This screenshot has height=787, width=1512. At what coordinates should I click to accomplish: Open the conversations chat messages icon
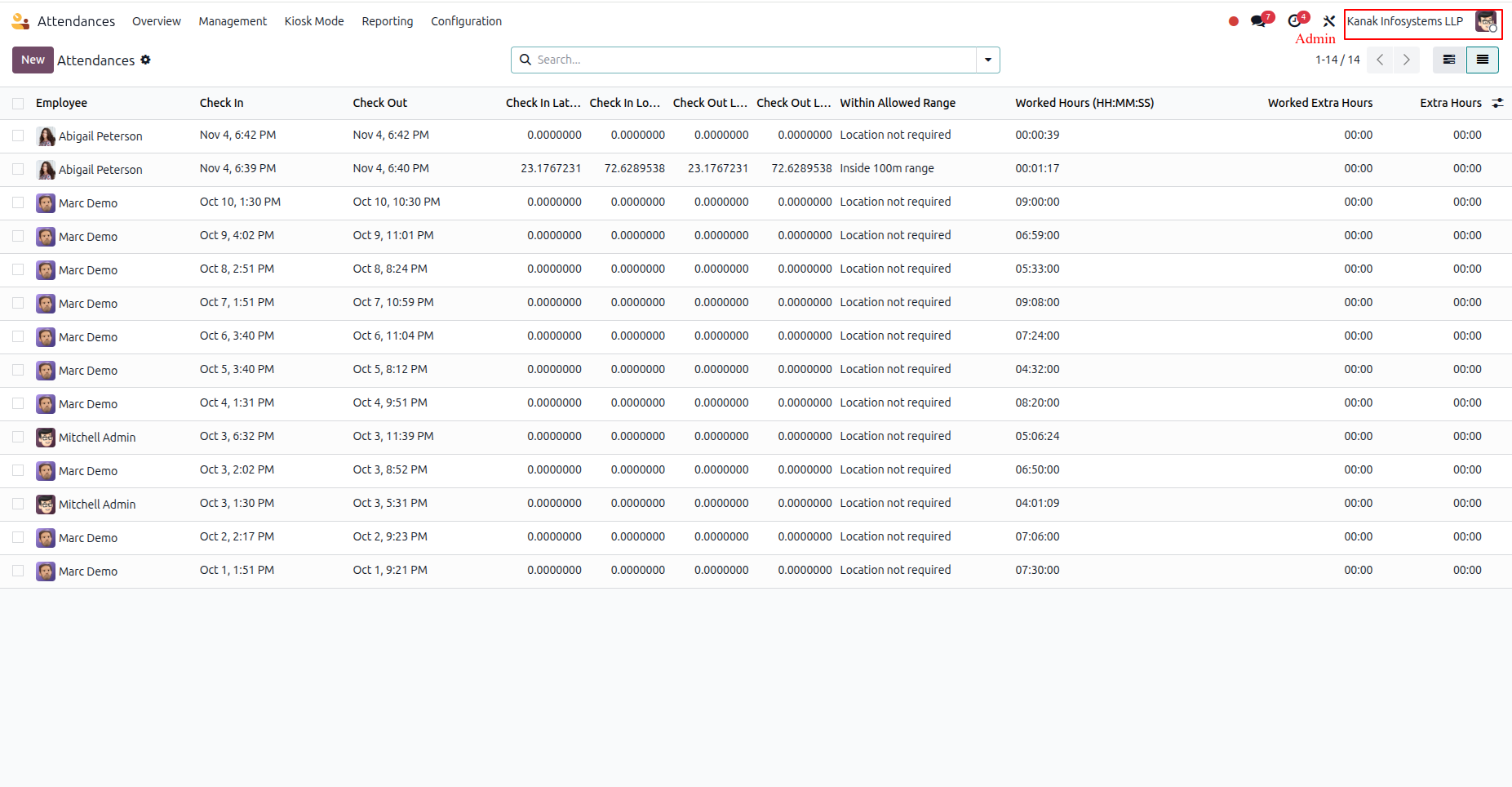(1258, 21)
